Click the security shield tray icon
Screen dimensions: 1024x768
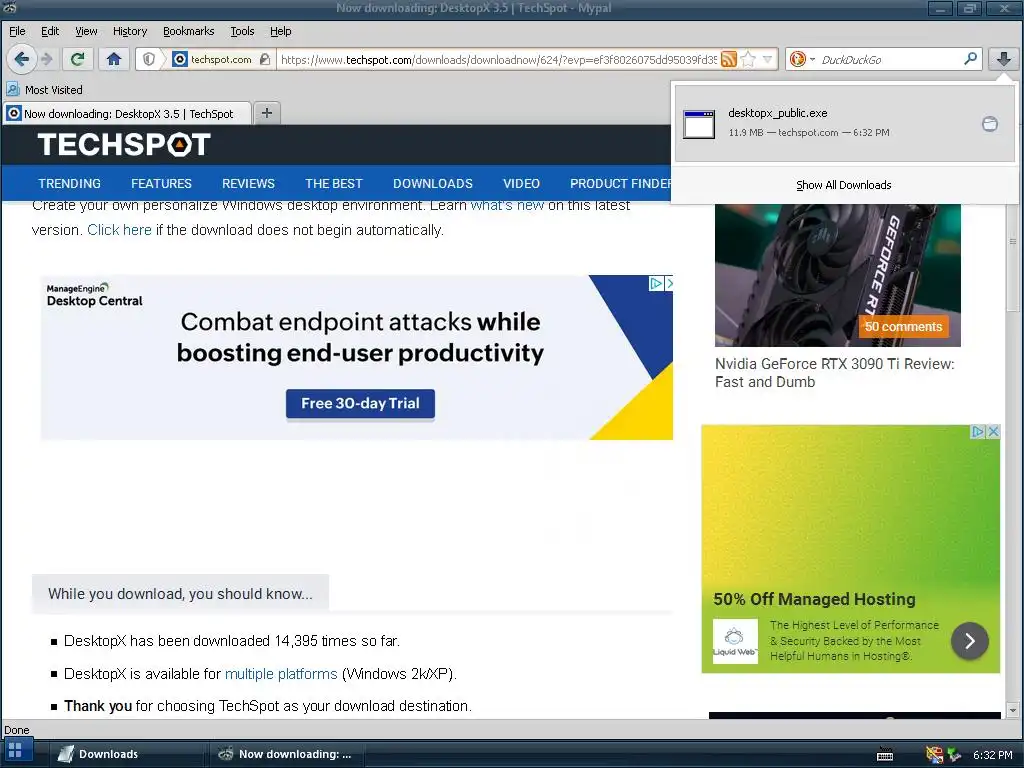tap(935, 755)
